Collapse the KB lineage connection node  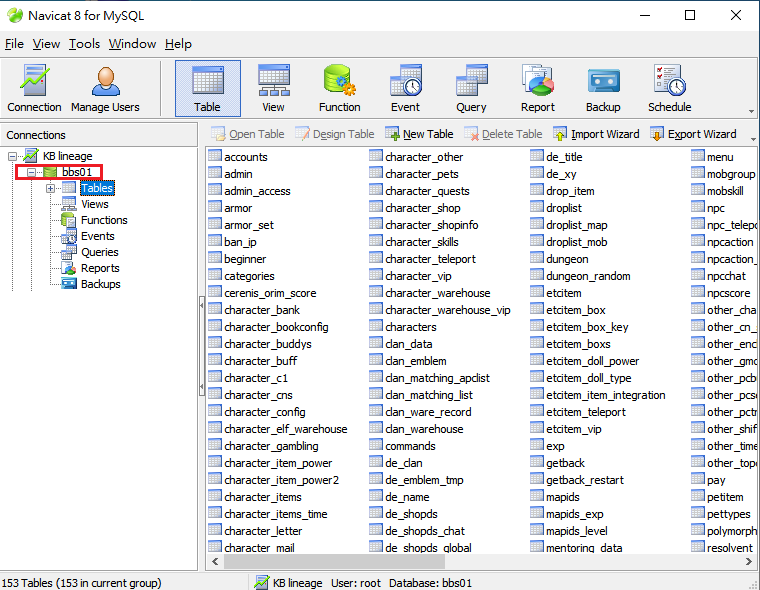(x=12, y=156)
